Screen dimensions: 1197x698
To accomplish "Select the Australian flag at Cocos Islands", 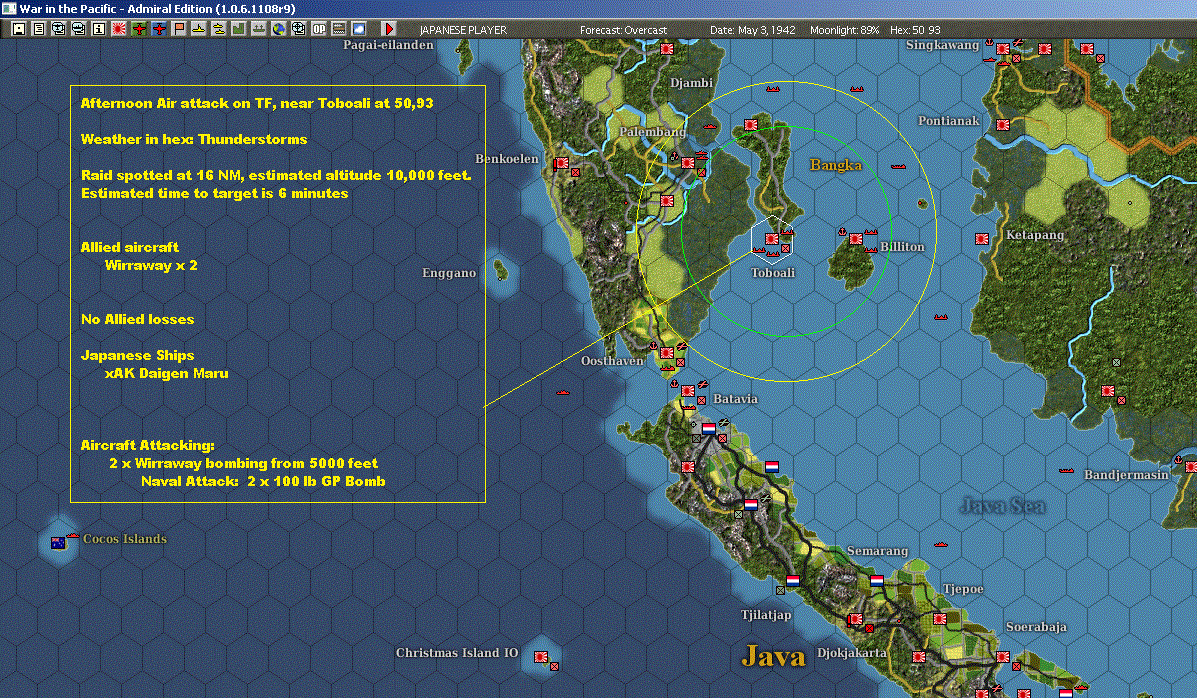I will (x=57, y=543).
